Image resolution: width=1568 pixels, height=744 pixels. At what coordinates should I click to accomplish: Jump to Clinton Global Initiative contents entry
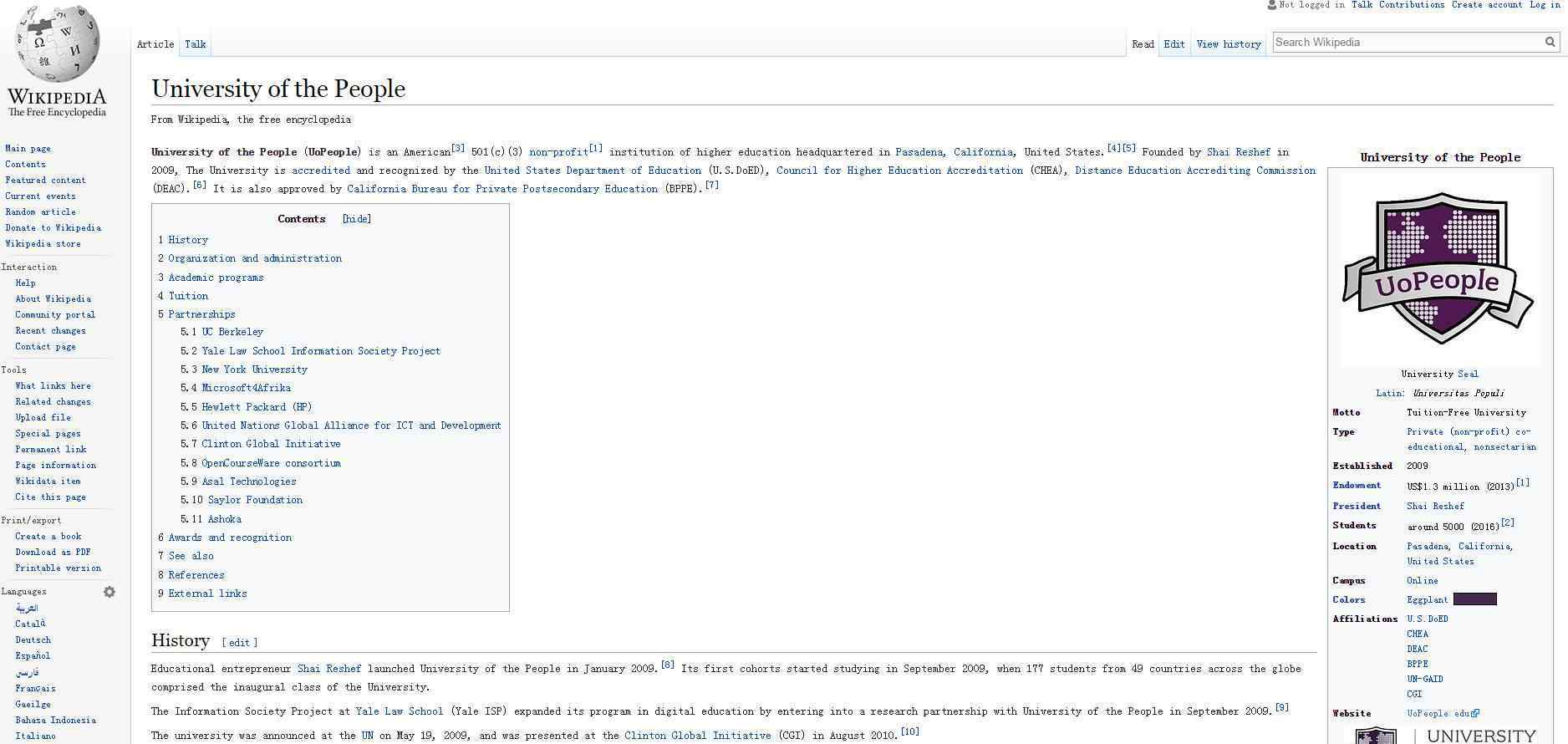coord(261,444)
